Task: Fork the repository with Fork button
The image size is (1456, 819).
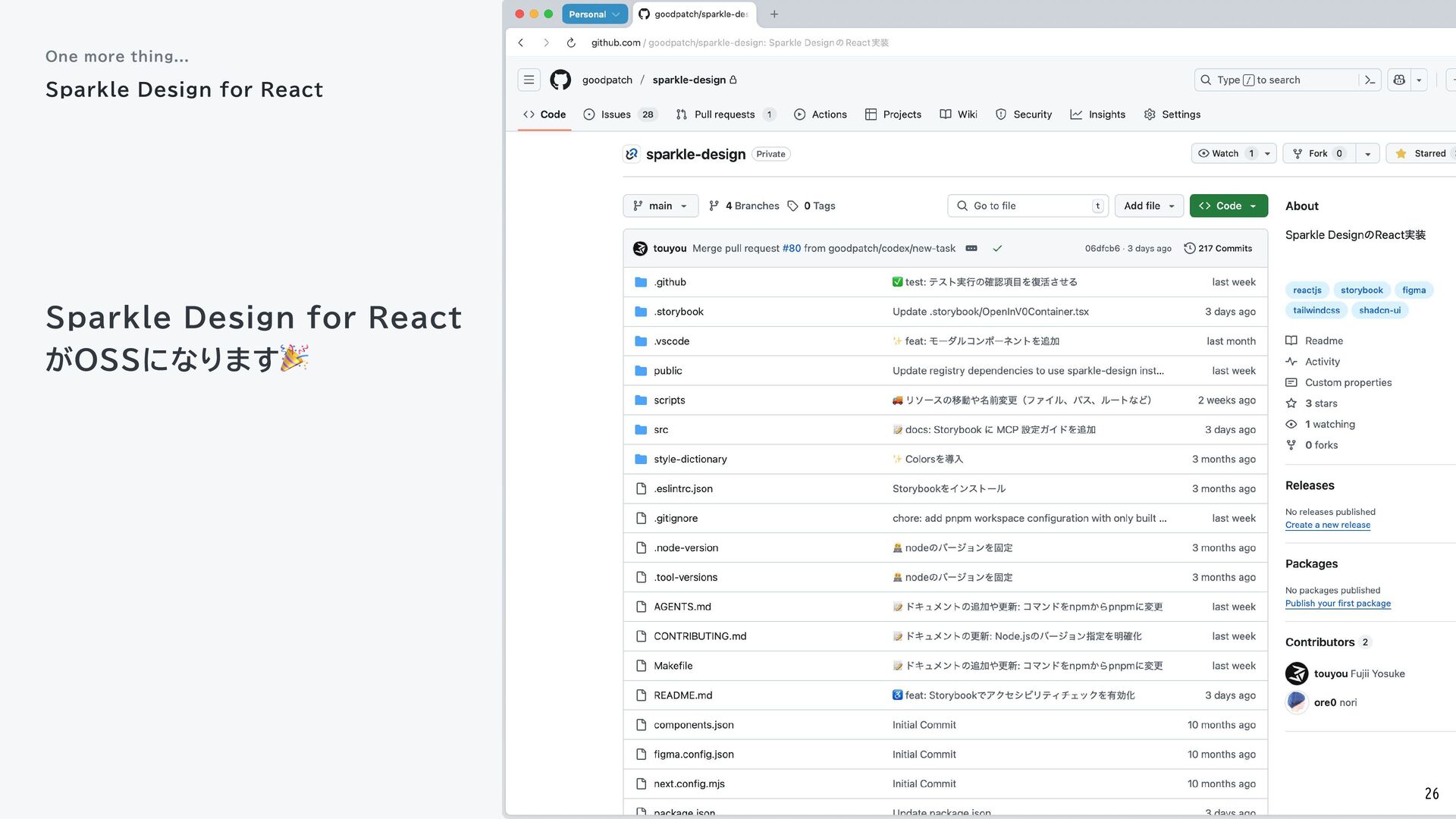Action: pos(1319,153)
